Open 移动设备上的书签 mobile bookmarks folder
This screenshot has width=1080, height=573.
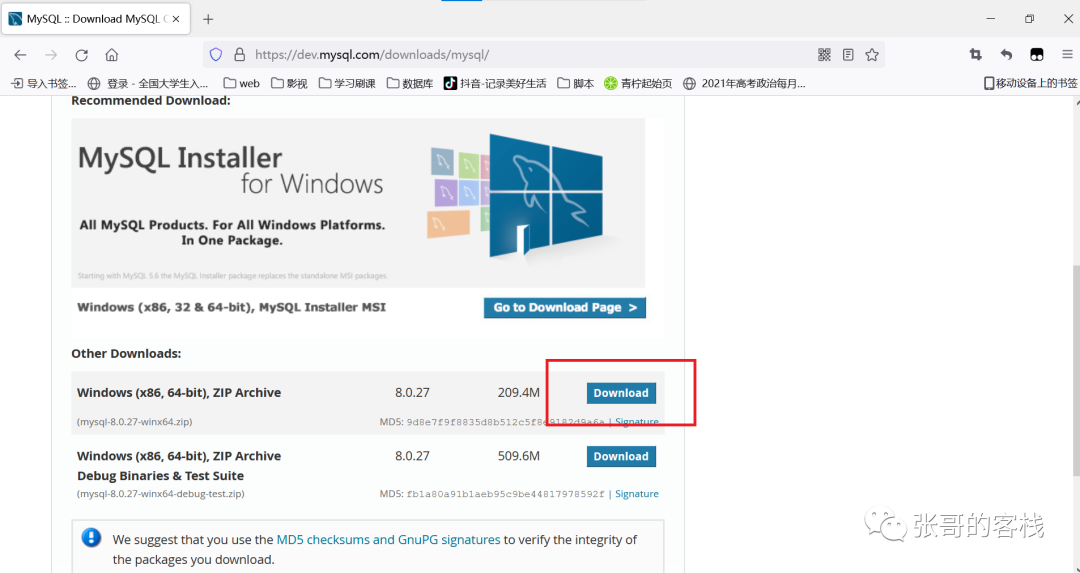click(x=1030, y=83)
